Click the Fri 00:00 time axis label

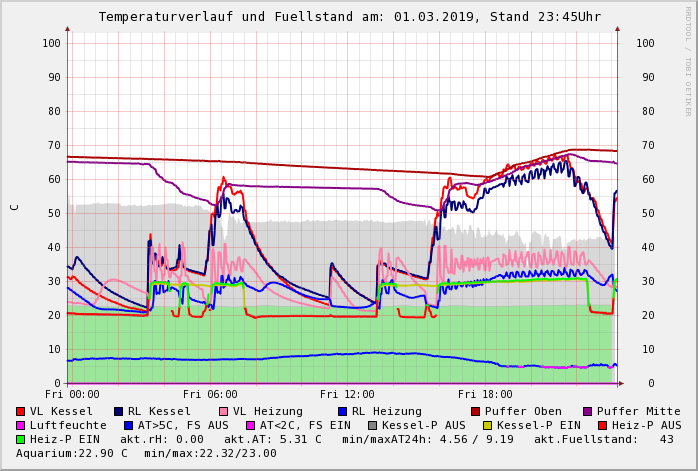point(72,394)
